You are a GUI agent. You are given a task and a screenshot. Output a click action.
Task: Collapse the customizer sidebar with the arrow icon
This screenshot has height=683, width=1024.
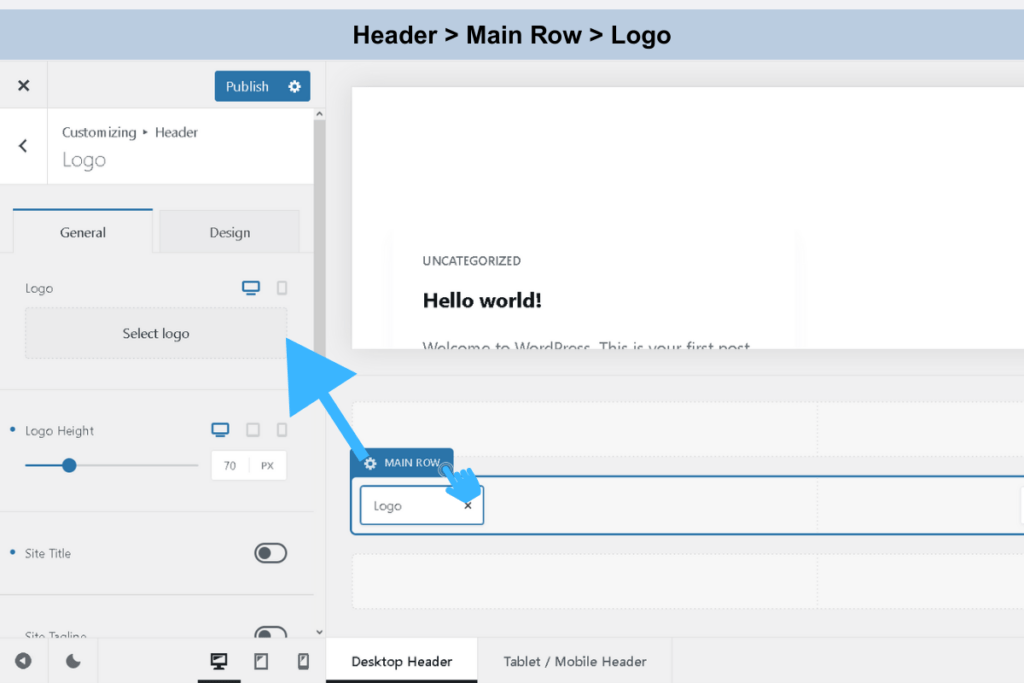[x=24, y=661]
